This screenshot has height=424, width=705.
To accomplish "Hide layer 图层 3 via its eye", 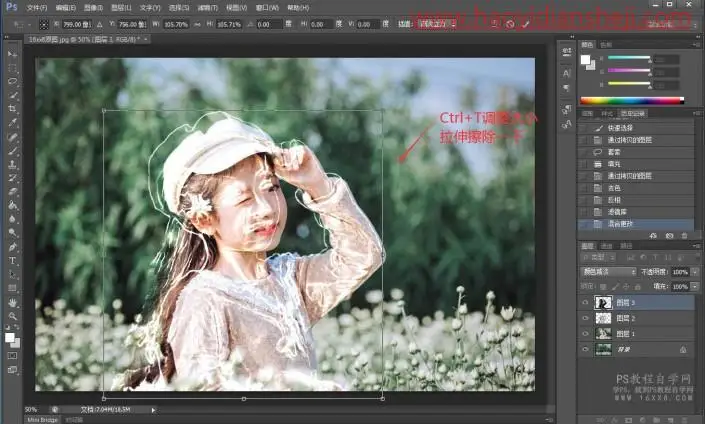I will 585,303.
